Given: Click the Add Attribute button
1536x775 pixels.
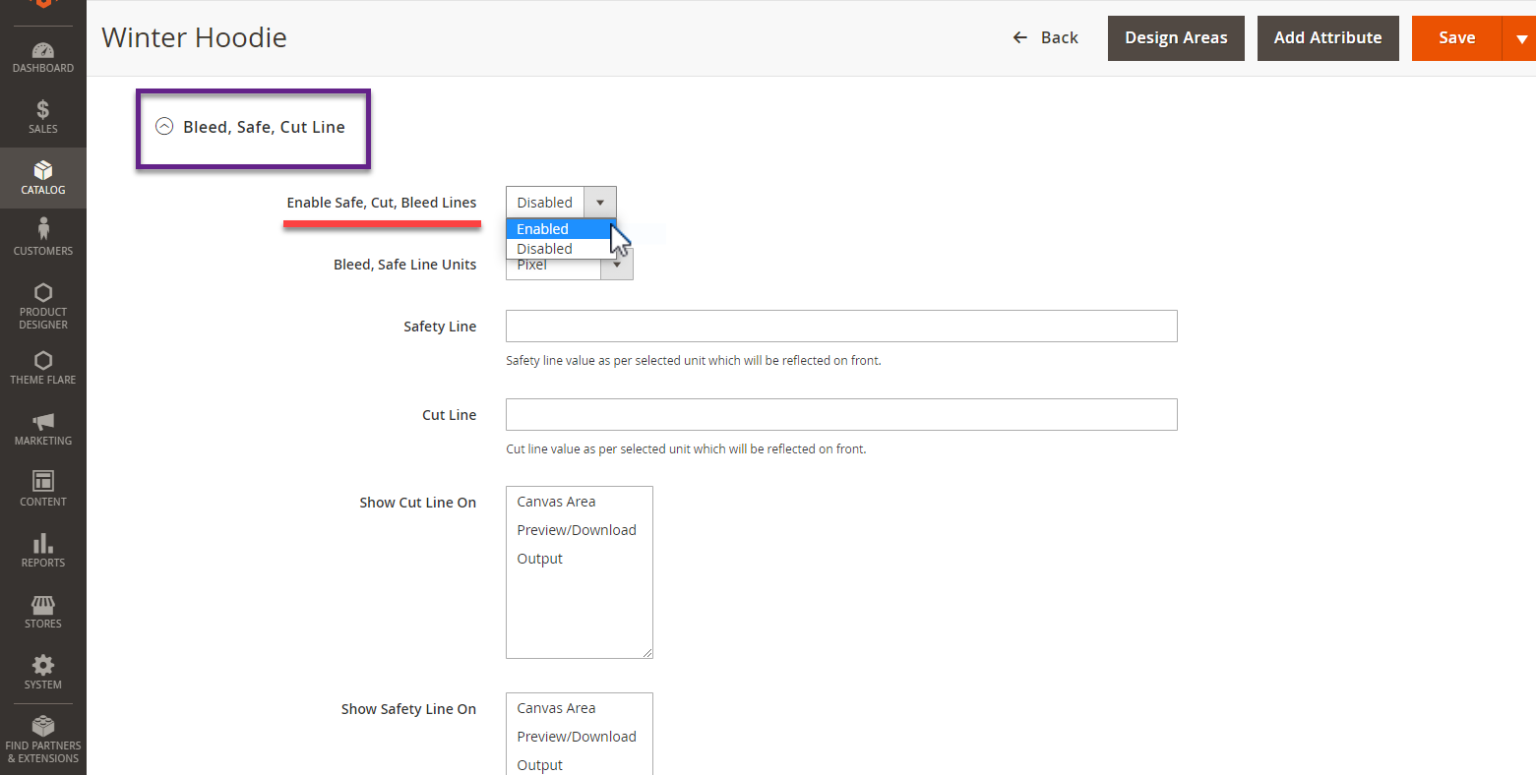Looking at the screenshot, I should coord(1327,38).
